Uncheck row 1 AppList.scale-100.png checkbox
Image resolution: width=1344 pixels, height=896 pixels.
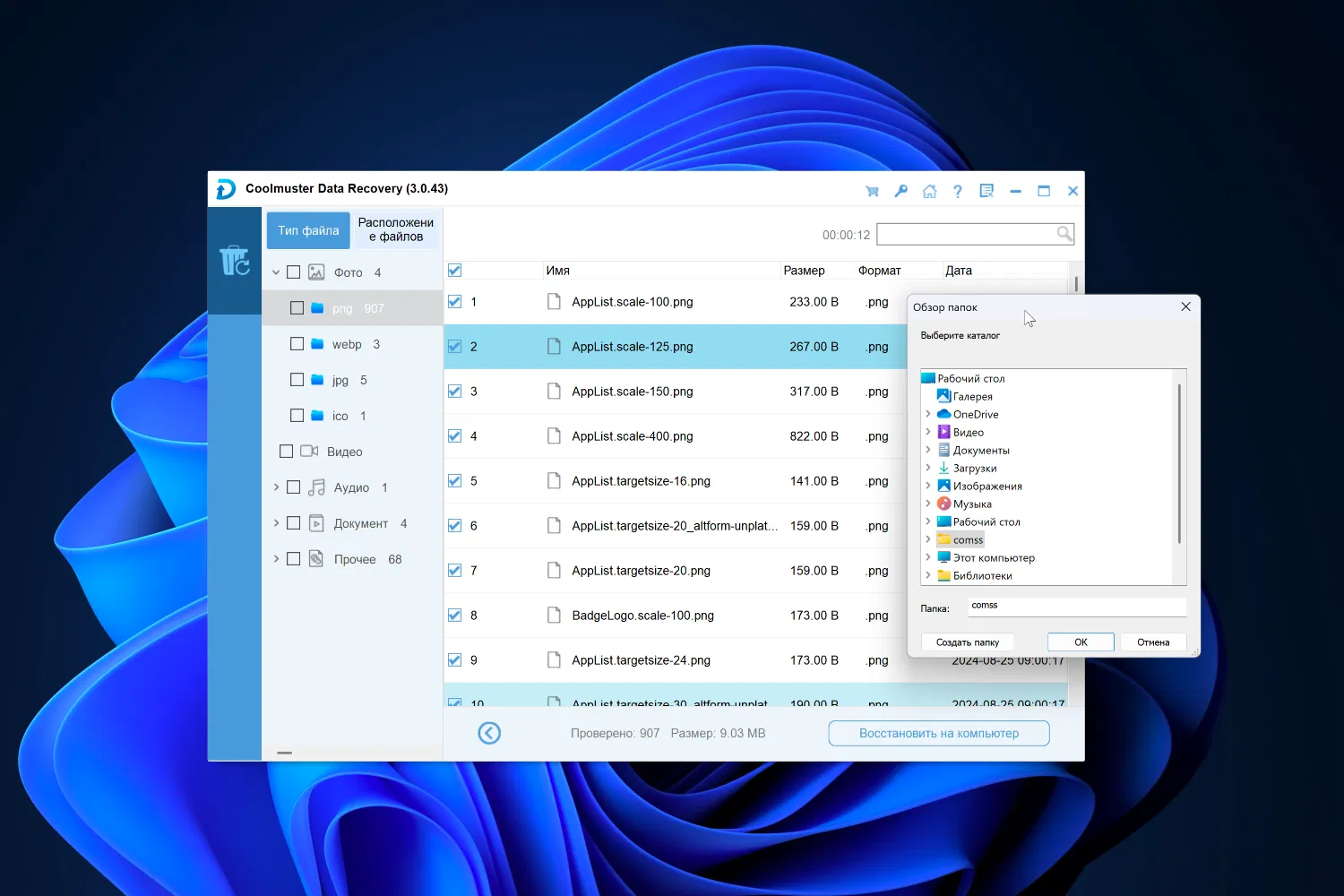454,302
